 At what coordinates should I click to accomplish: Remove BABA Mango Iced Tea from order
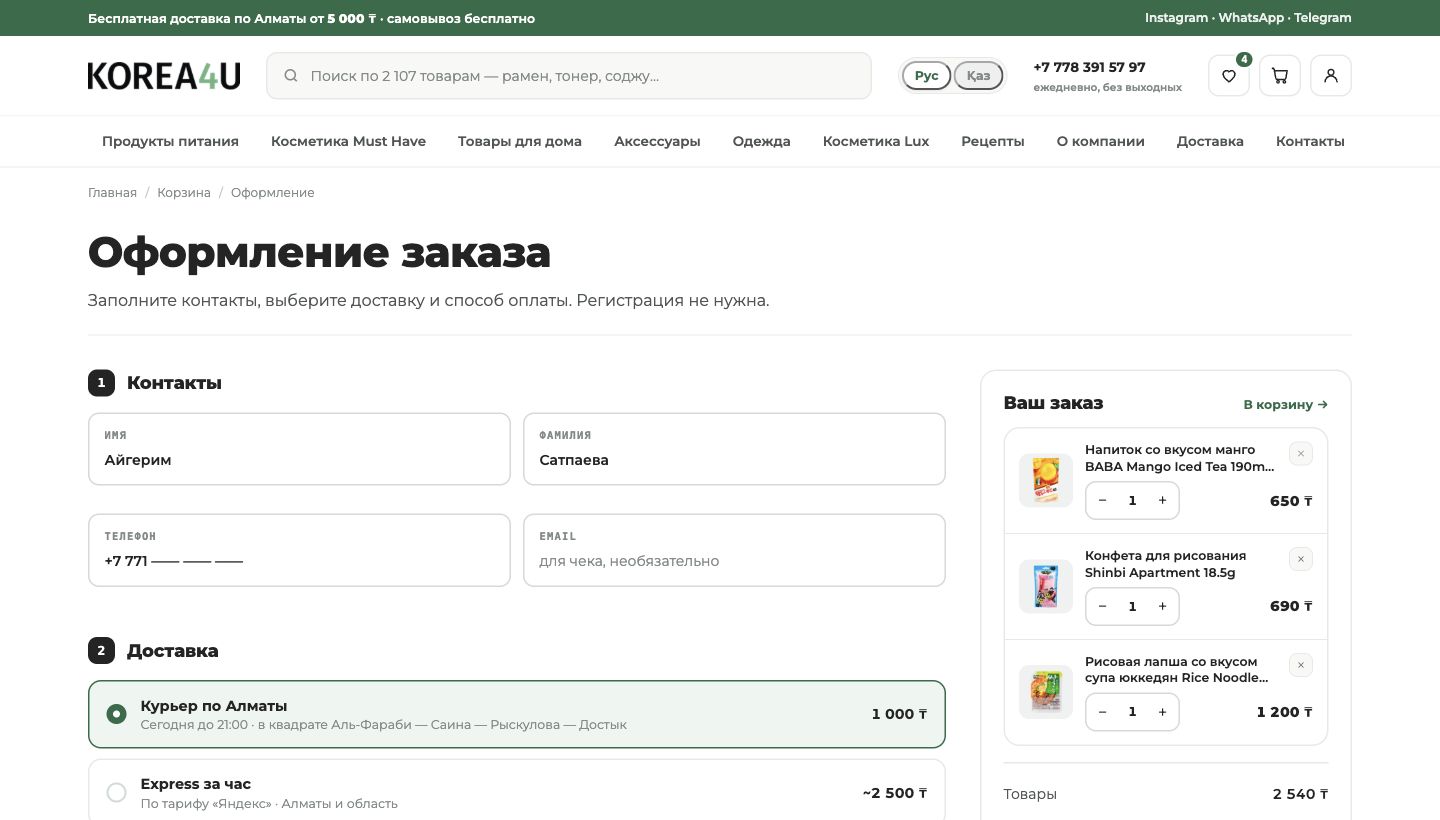1301,454
